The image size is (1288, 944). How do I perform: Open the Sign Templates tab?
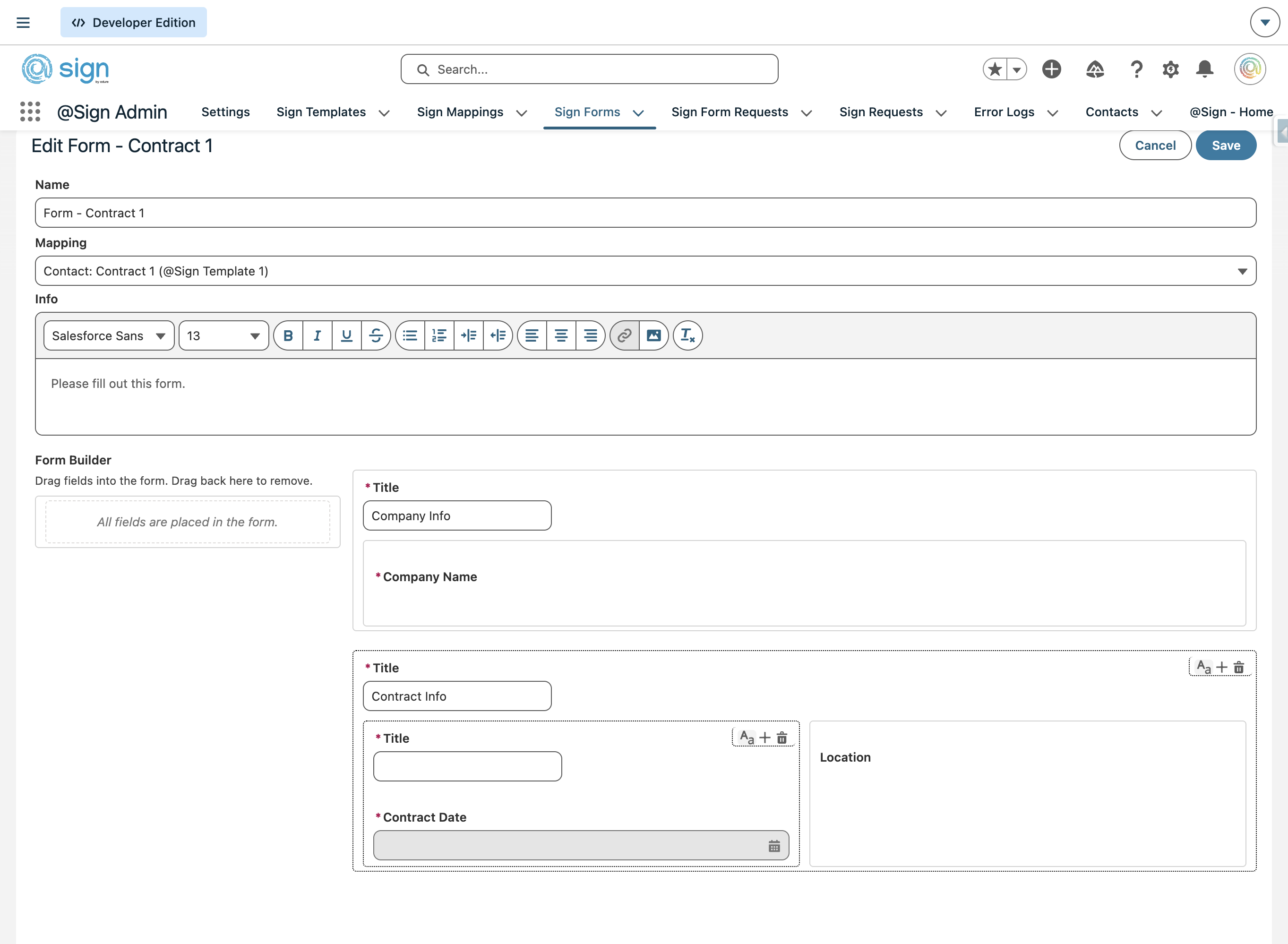[320, 112]
